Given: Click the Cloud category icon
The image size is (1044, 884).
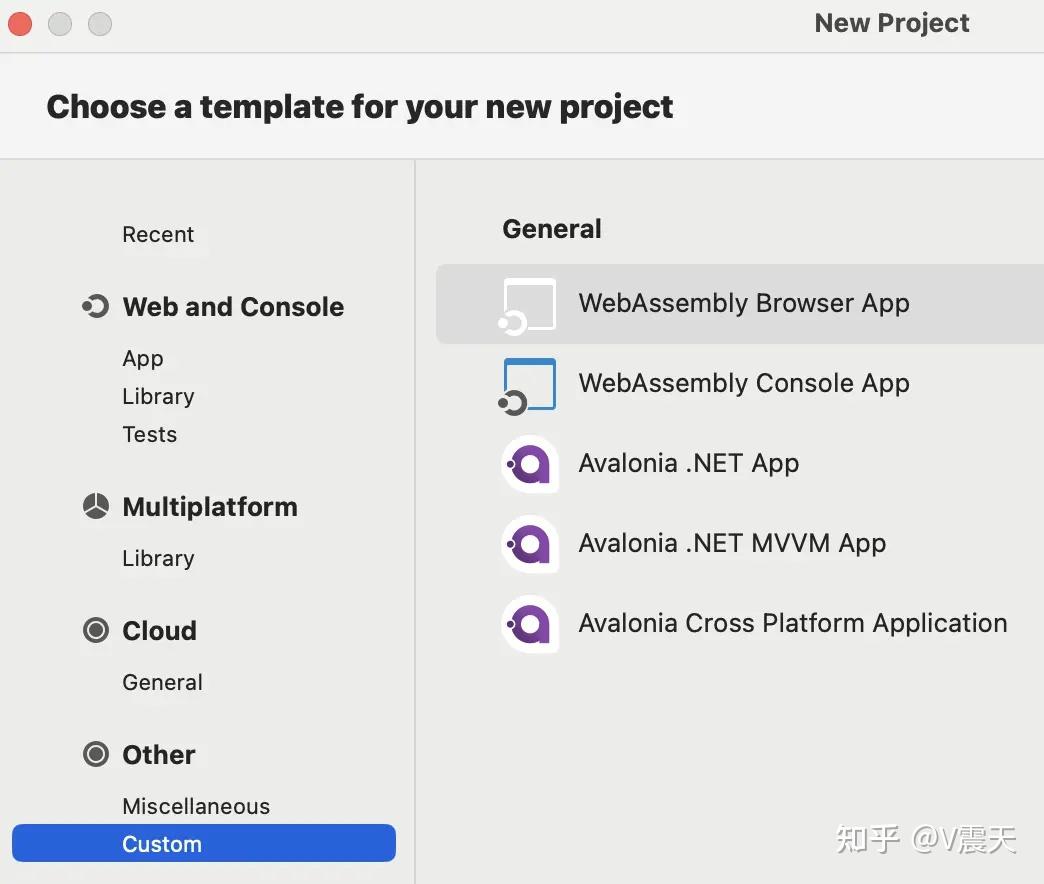Looking at the screenshot, I should (x=96, y=631).
